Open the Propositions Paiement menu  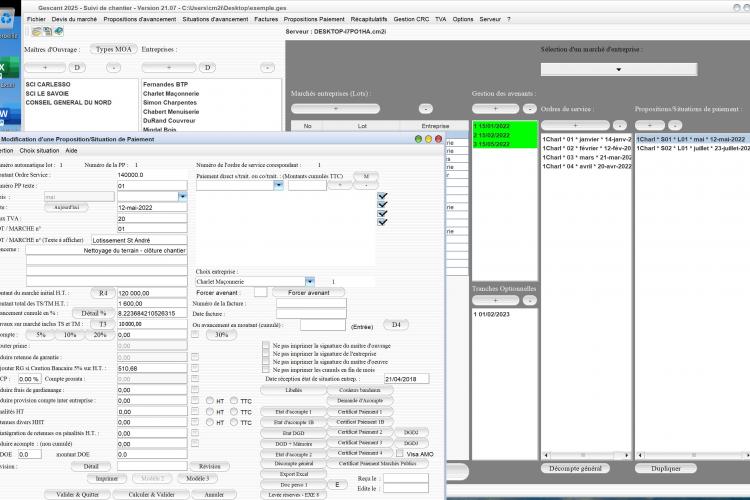point(314,19)
